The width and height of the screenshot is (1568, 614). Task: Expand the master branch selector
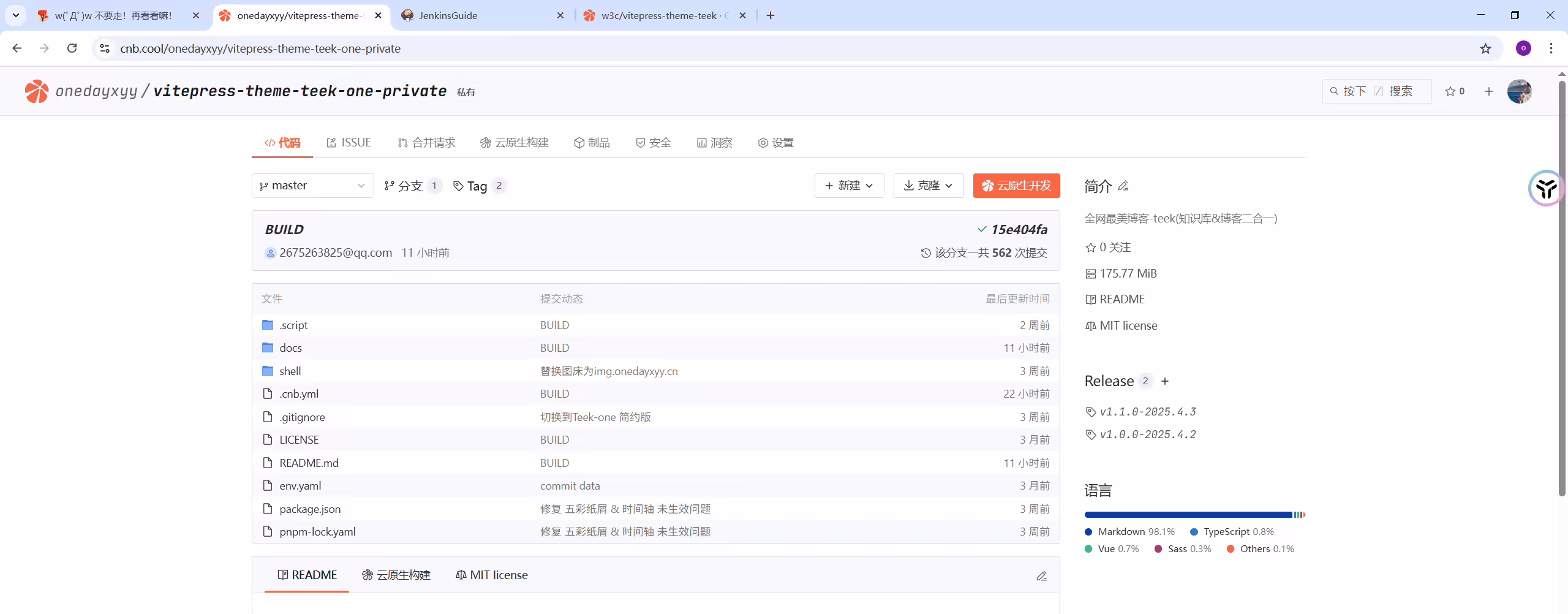[x=312, y=186]
